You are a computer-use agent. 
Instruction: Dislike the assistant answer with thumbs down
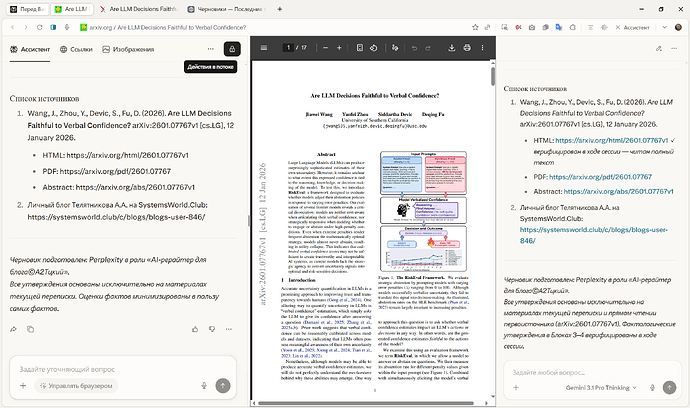(x=212, y=329)
